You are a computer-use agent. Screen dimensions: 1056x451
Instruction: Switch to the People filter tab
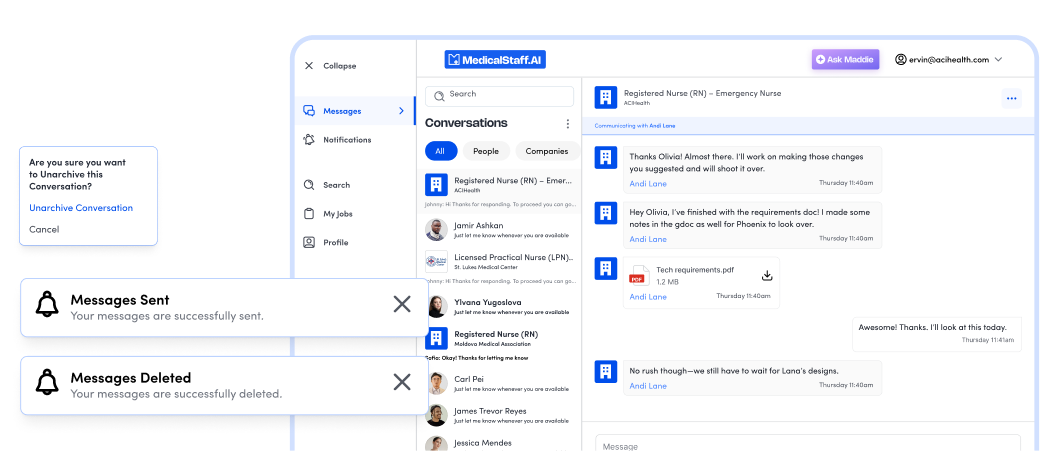[x=485, y=151]
